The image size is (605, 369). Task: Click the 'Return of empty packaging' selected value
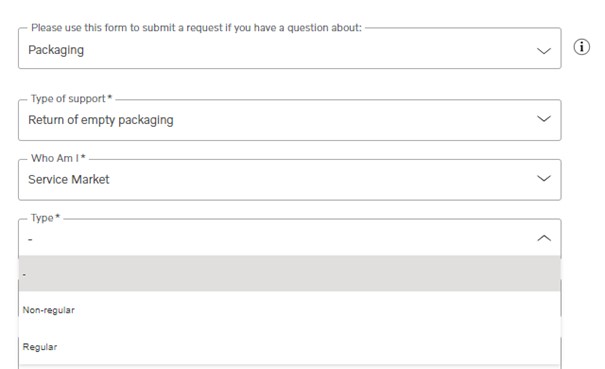(101, 120)
